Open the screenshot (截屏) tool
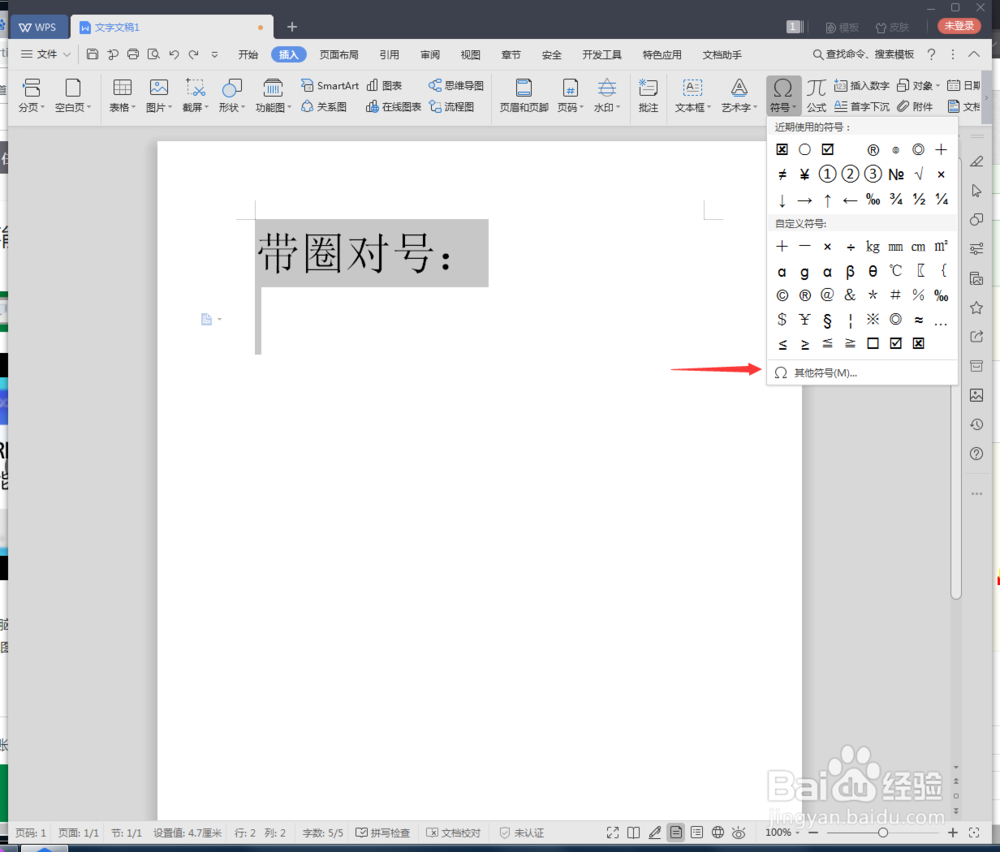 click(x=195, y=95)
